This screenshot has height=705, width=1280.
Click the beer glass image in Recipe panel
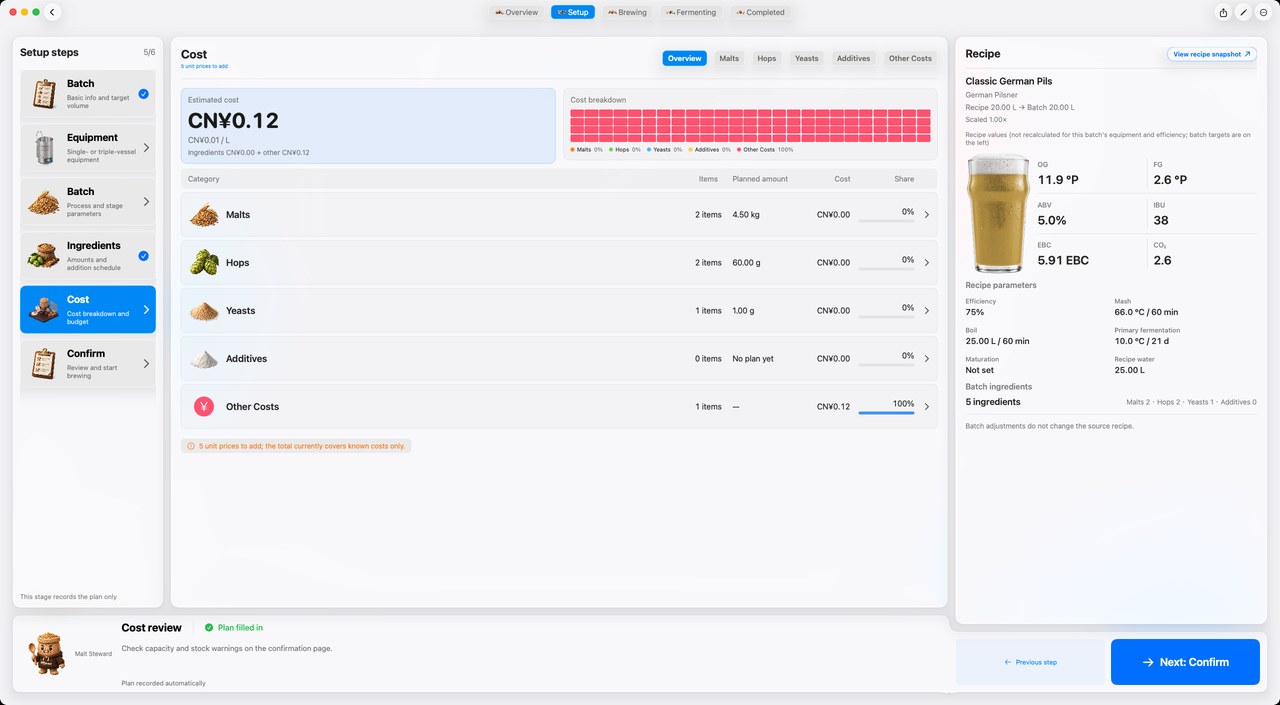tap(1000, 213)
